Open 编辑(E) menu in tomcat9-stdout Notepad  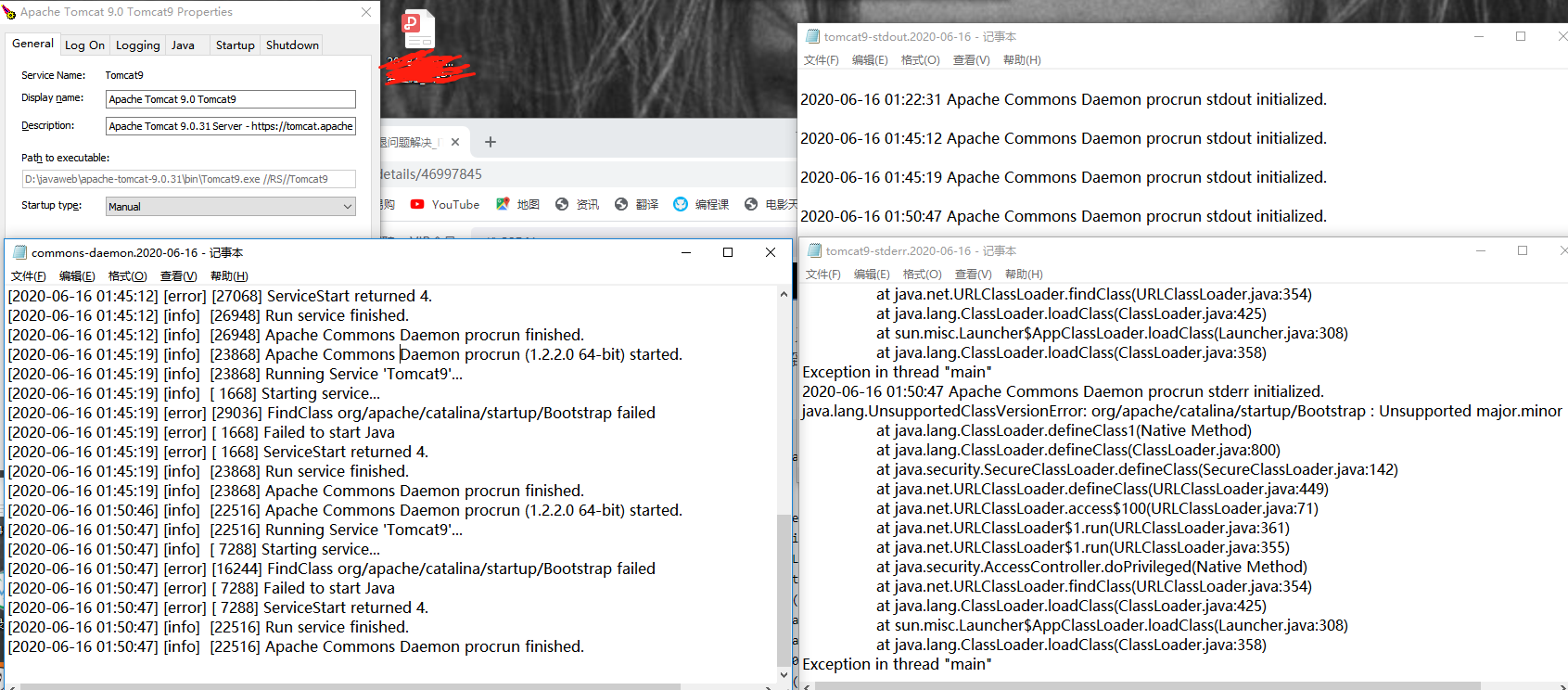(870, 59)
